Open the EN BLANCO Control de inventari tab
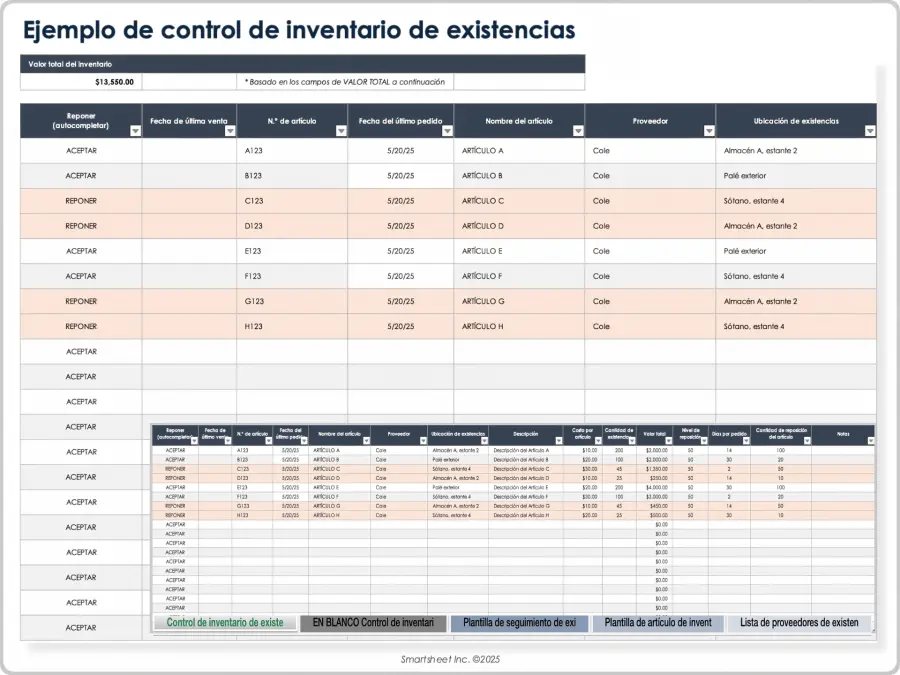Image resolution: width=900 pixels, height=675 pixels. coord(373,623)
